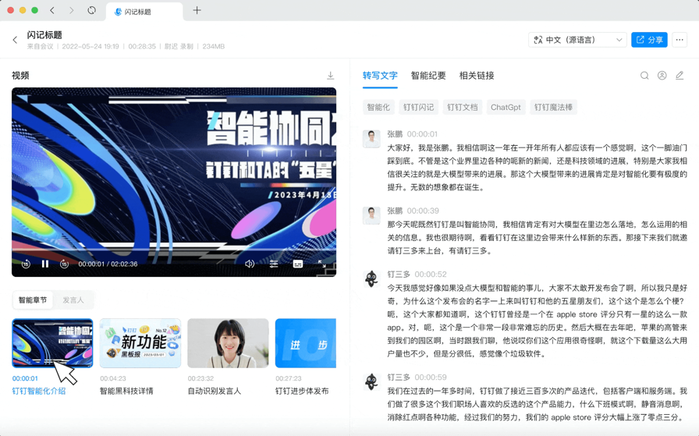Open the 智能黑科技详情 chapter thumbnail
Screen dimensions: 699x436
(140, 344)
